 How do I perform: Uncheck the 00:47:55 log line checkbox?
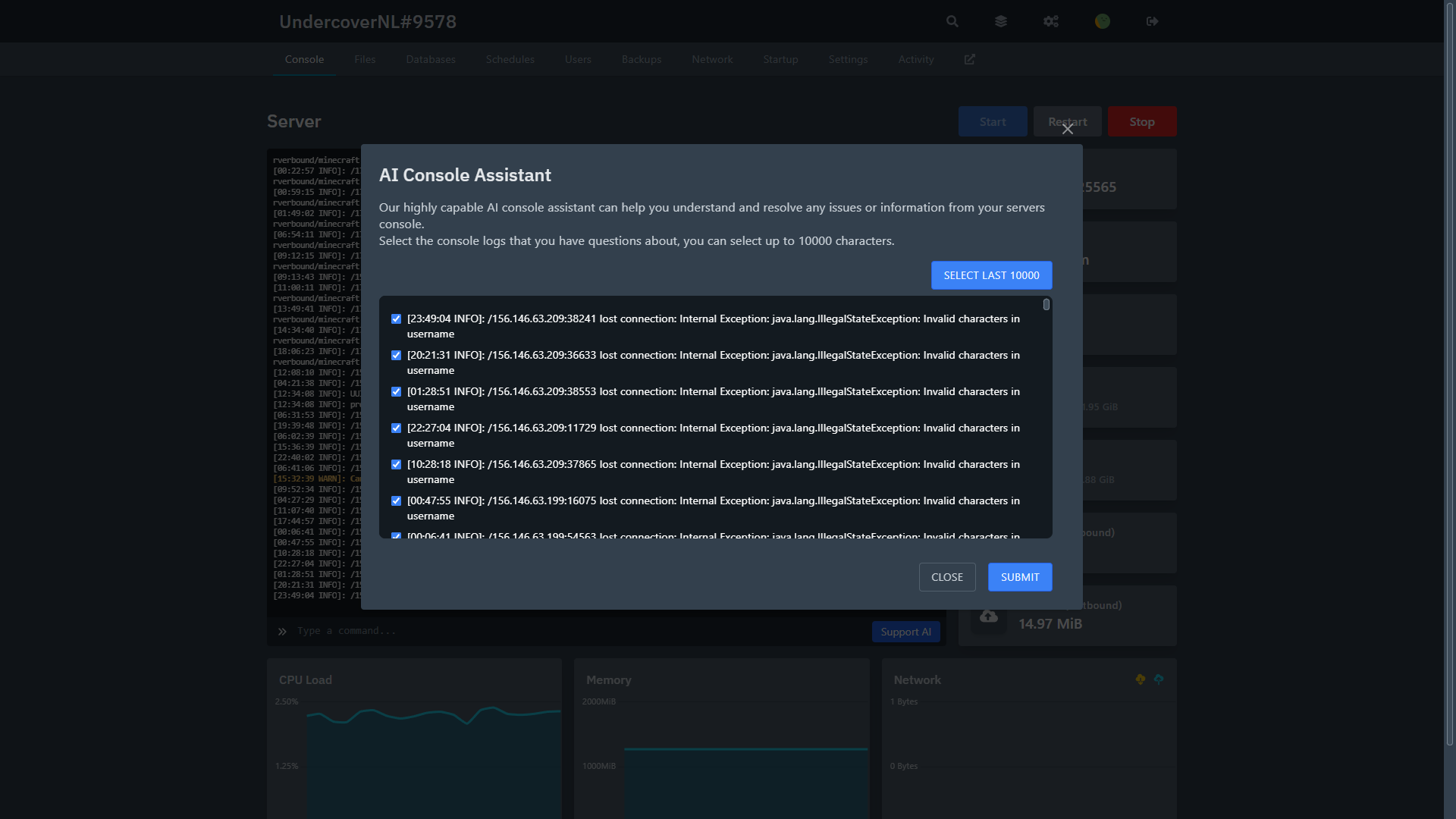pyautogui.click(x=396, y=501)
